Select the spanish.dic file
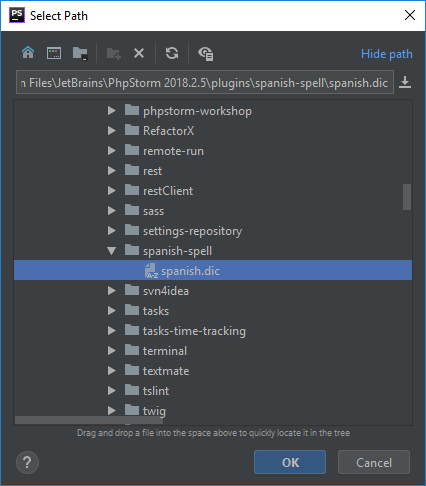 pos(213,270)
